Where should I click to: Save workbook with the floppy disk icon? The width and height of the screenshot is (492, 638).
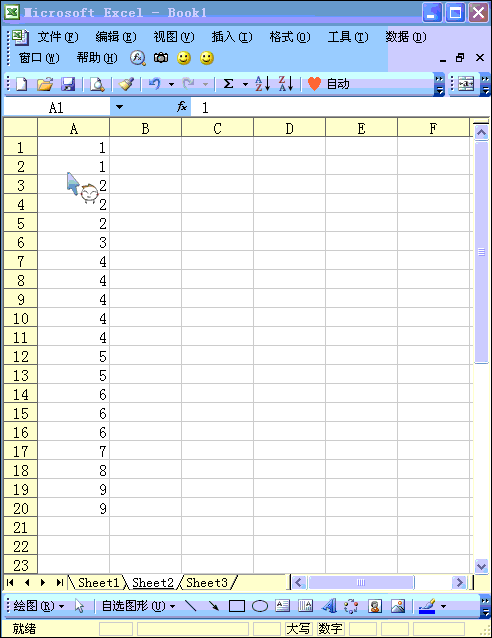coord(68,84)
